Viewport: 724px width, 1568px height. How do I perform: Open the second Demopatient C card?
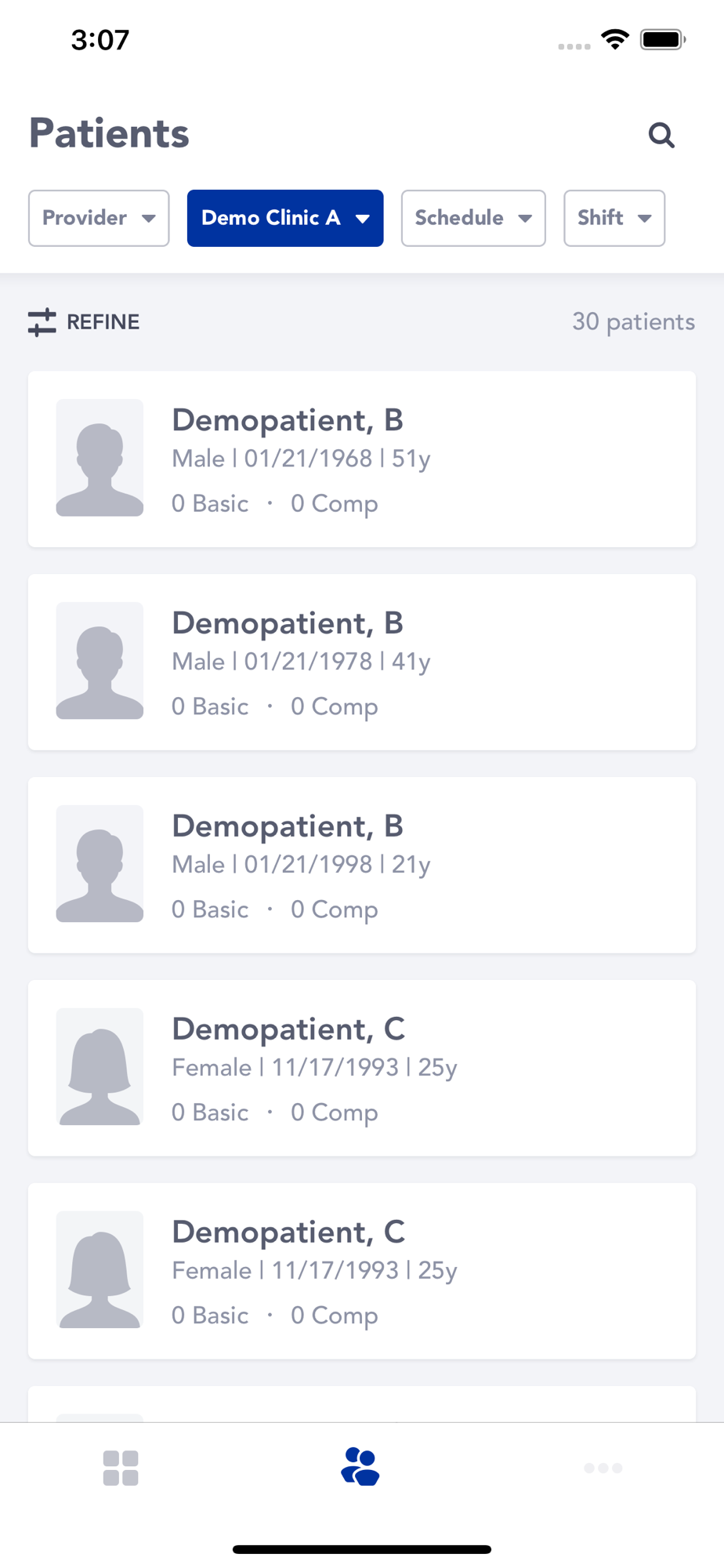click(x=362, y=1272)
